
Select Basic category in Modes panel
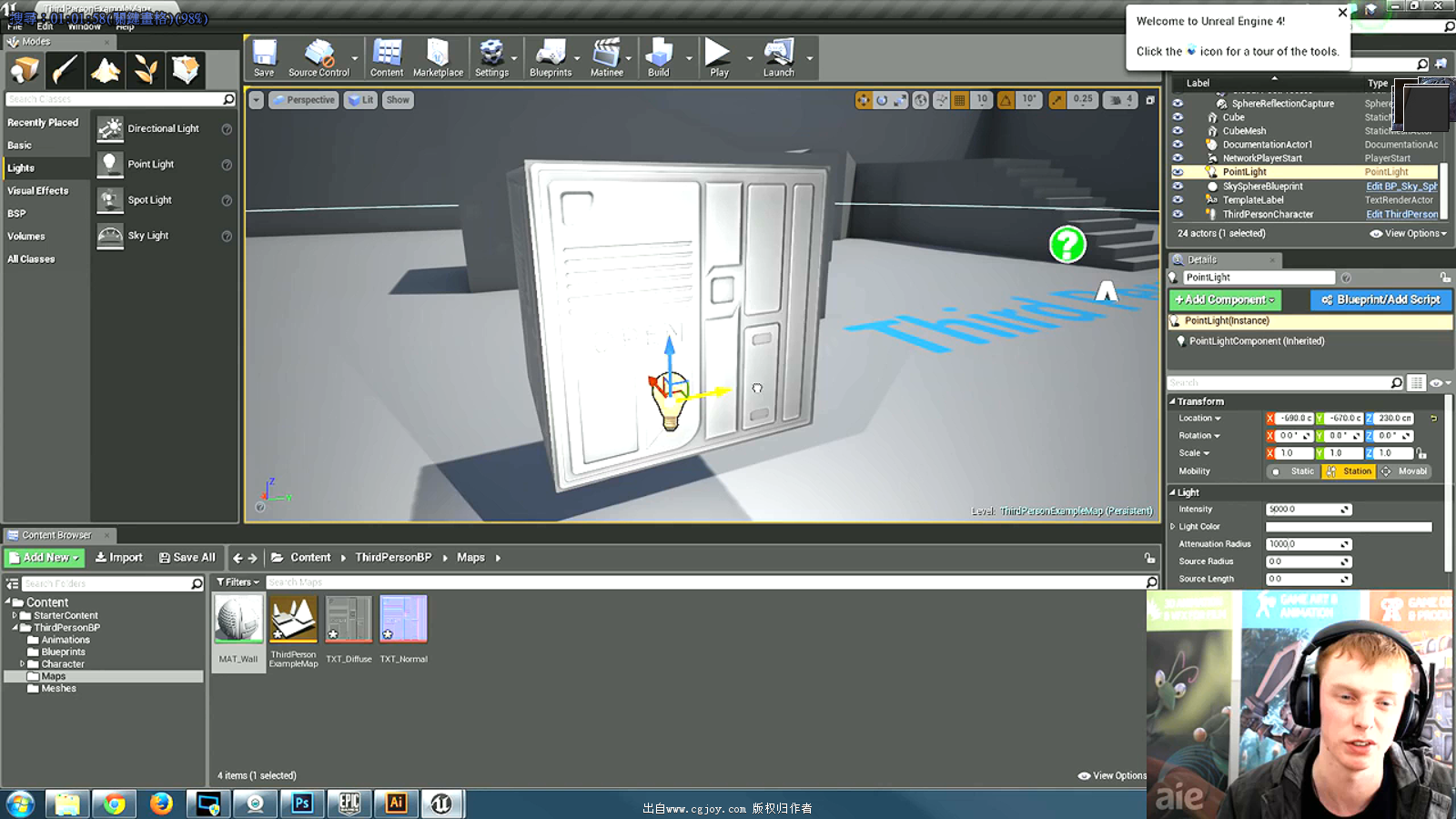pos(20,146)
